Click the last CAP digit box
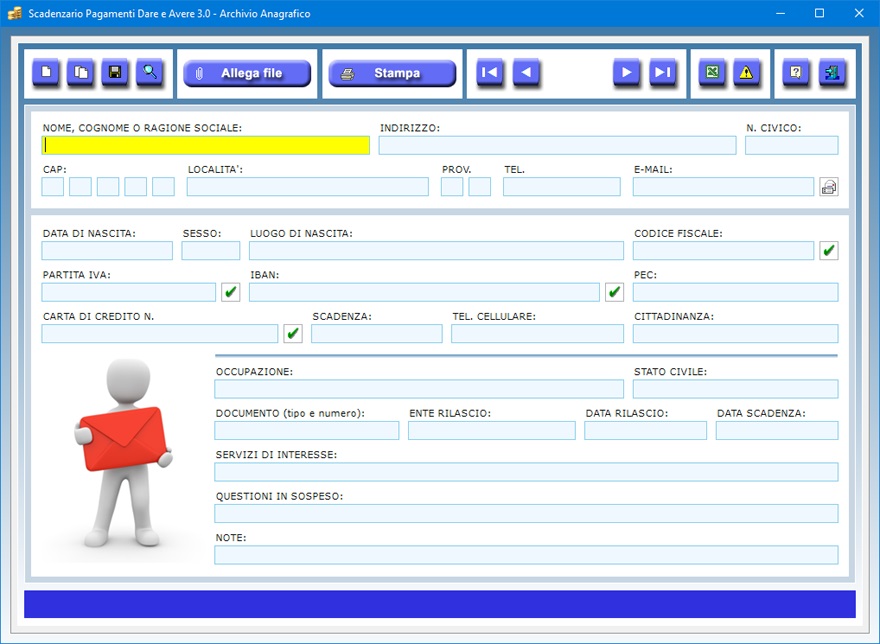Image resolution: width=880 pixels, height=644 pixels. 163,187
